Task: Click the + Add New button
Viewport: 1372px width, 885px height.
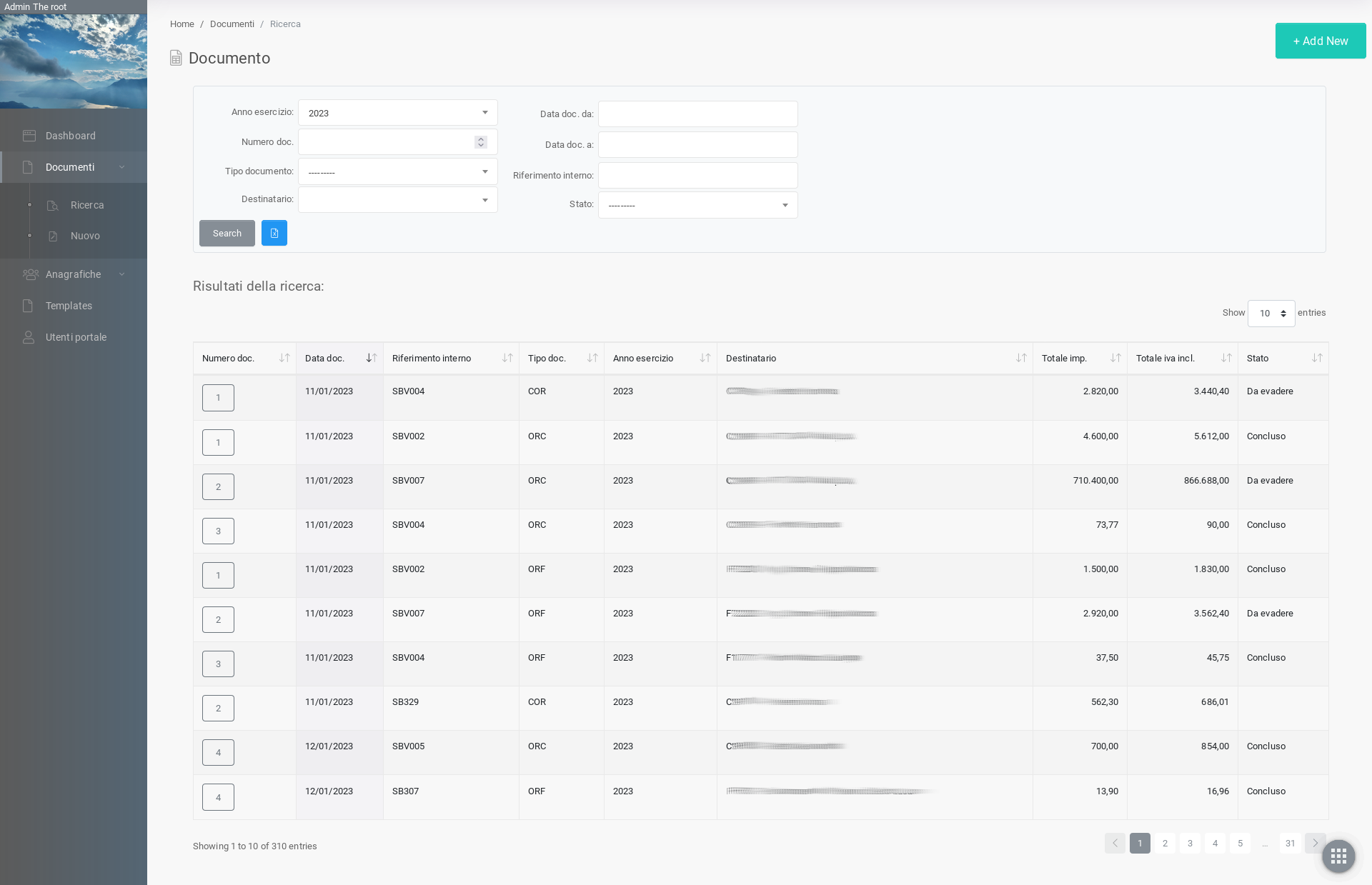Action: click(1321, 41)
